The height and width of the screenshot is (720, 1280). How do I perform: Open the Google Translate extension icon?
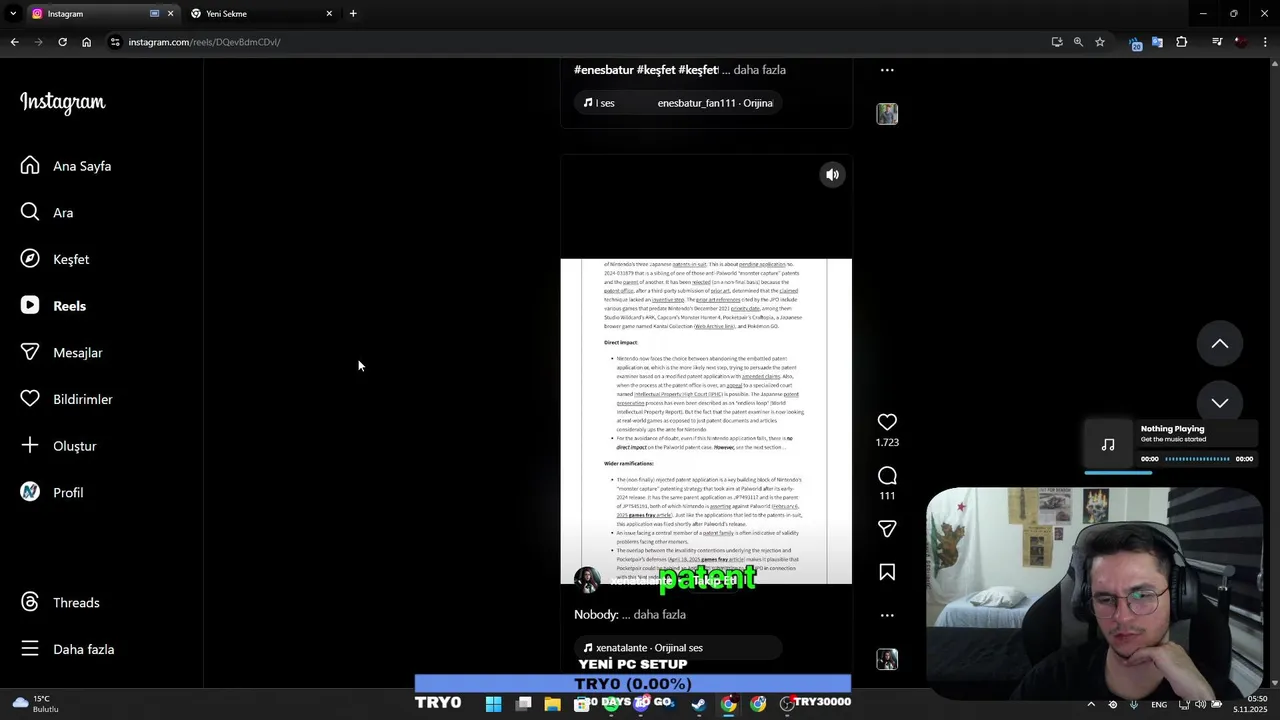coord(1157,42)
